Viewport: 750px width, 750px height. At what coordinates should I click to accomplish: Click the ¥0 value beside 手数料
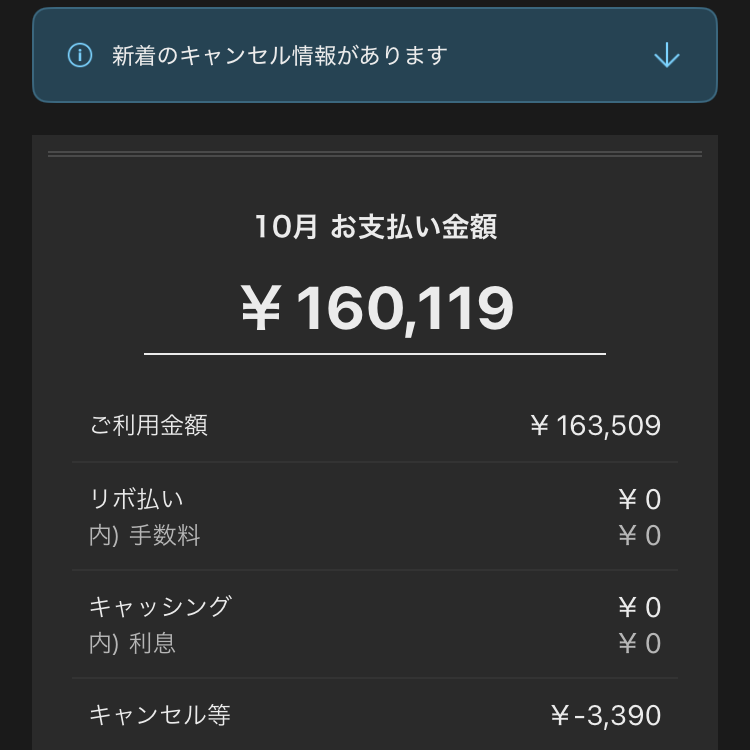coord(639,536)
